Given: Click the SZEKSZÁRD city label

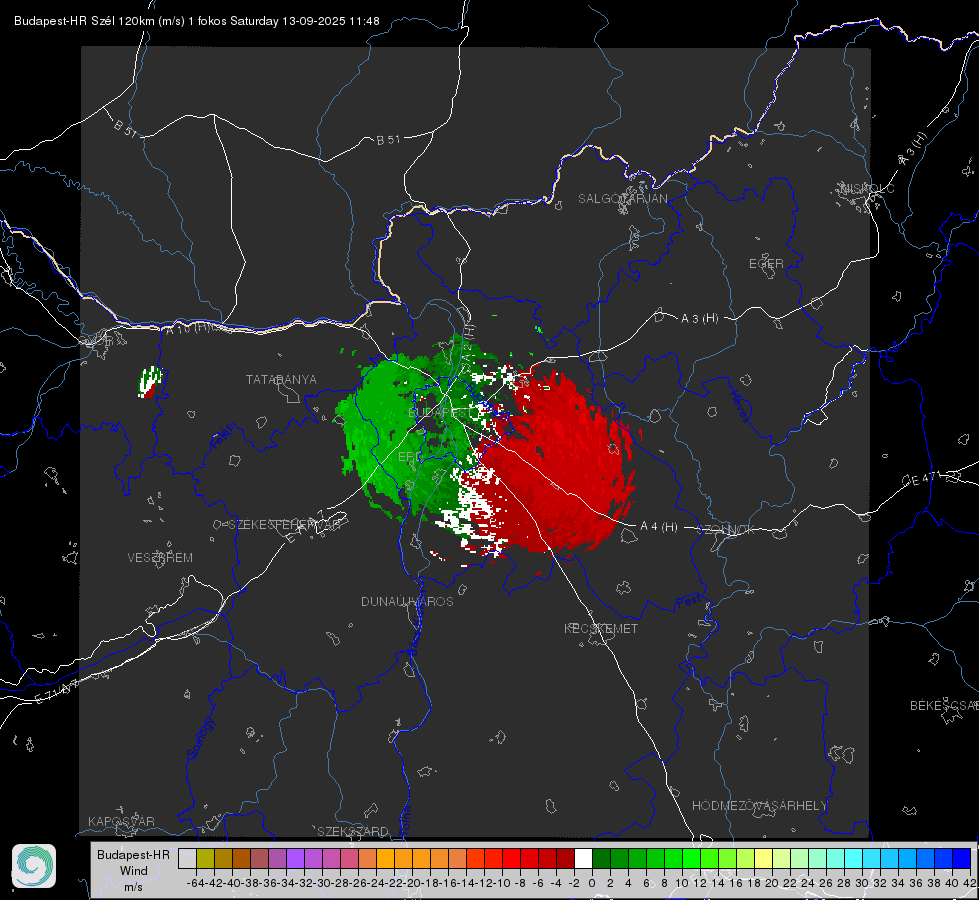Looking at the screenshot, I should coord(353,831).
